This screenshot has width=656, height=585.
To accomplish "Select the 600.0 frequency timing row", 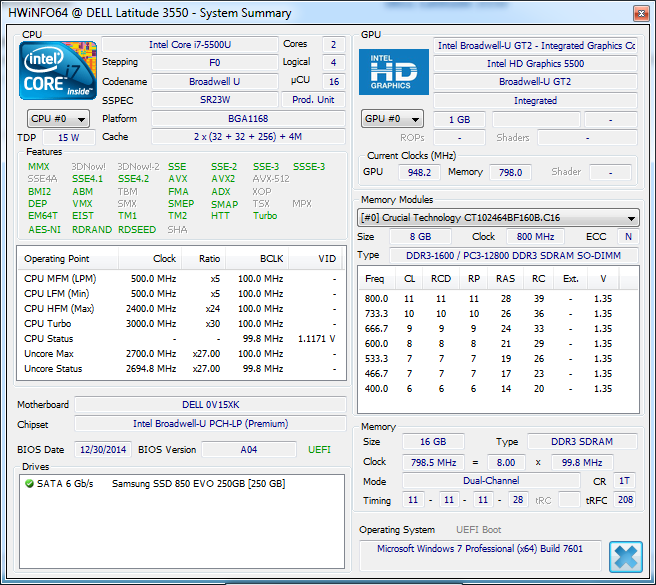I will click(498, 344).
